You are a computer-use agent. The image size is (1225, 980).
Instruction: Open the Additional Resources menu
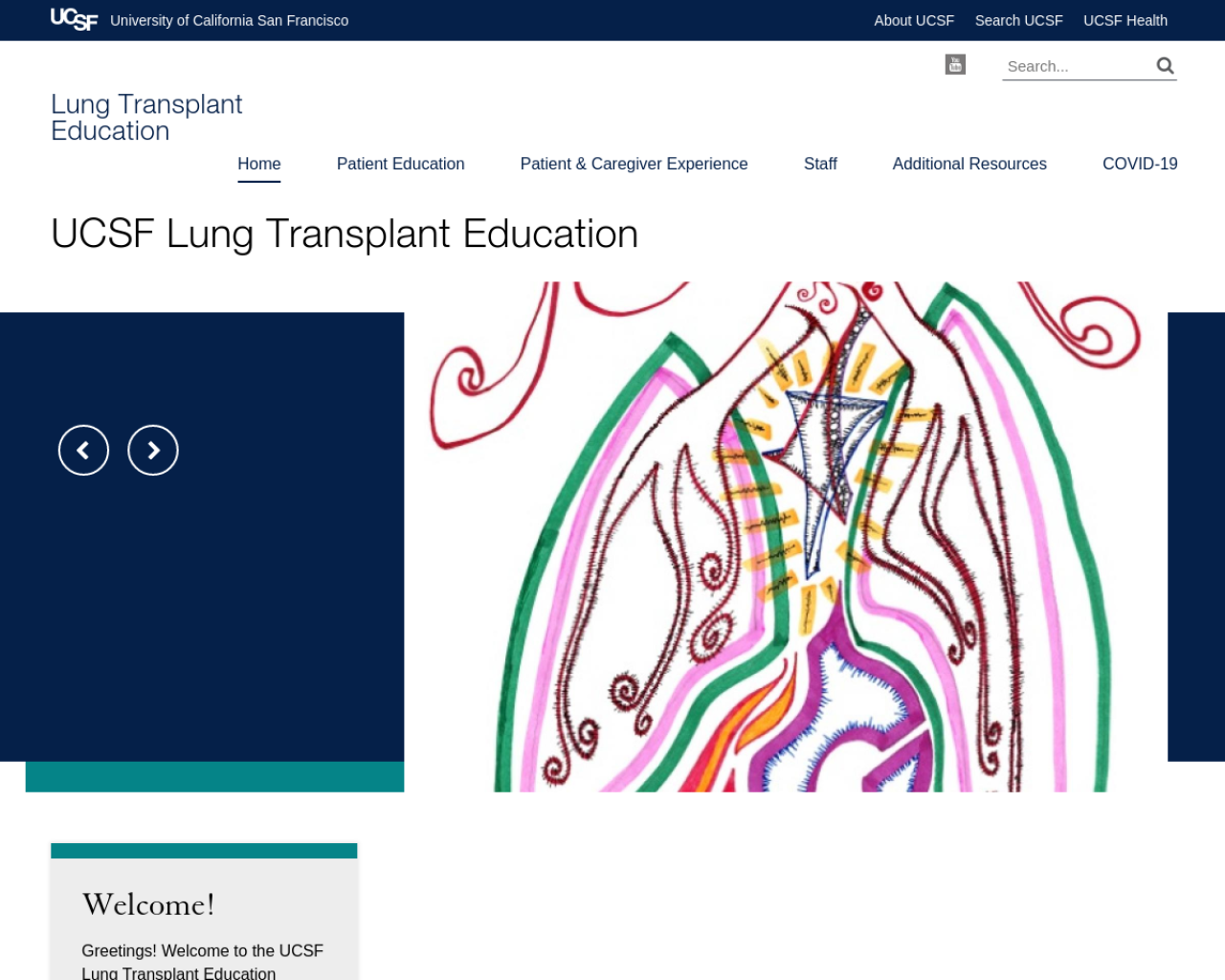[x=969, y=164]
